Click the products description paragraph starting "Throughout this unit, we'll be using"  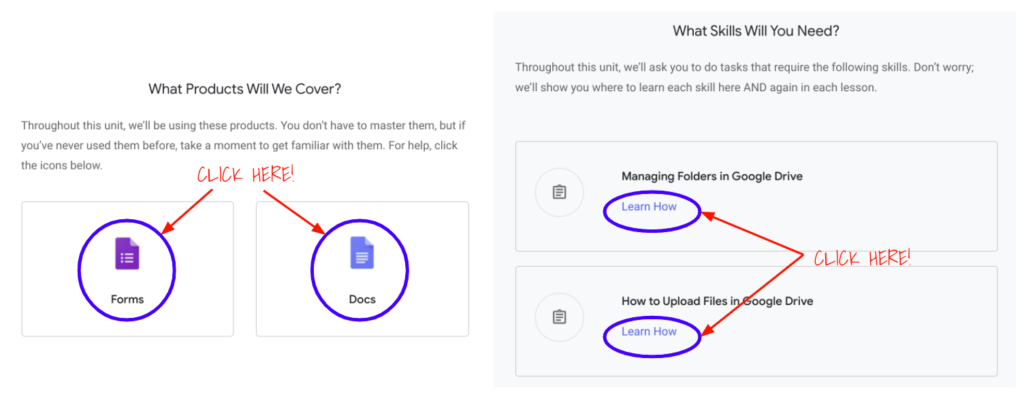click(x=243, y=145)
